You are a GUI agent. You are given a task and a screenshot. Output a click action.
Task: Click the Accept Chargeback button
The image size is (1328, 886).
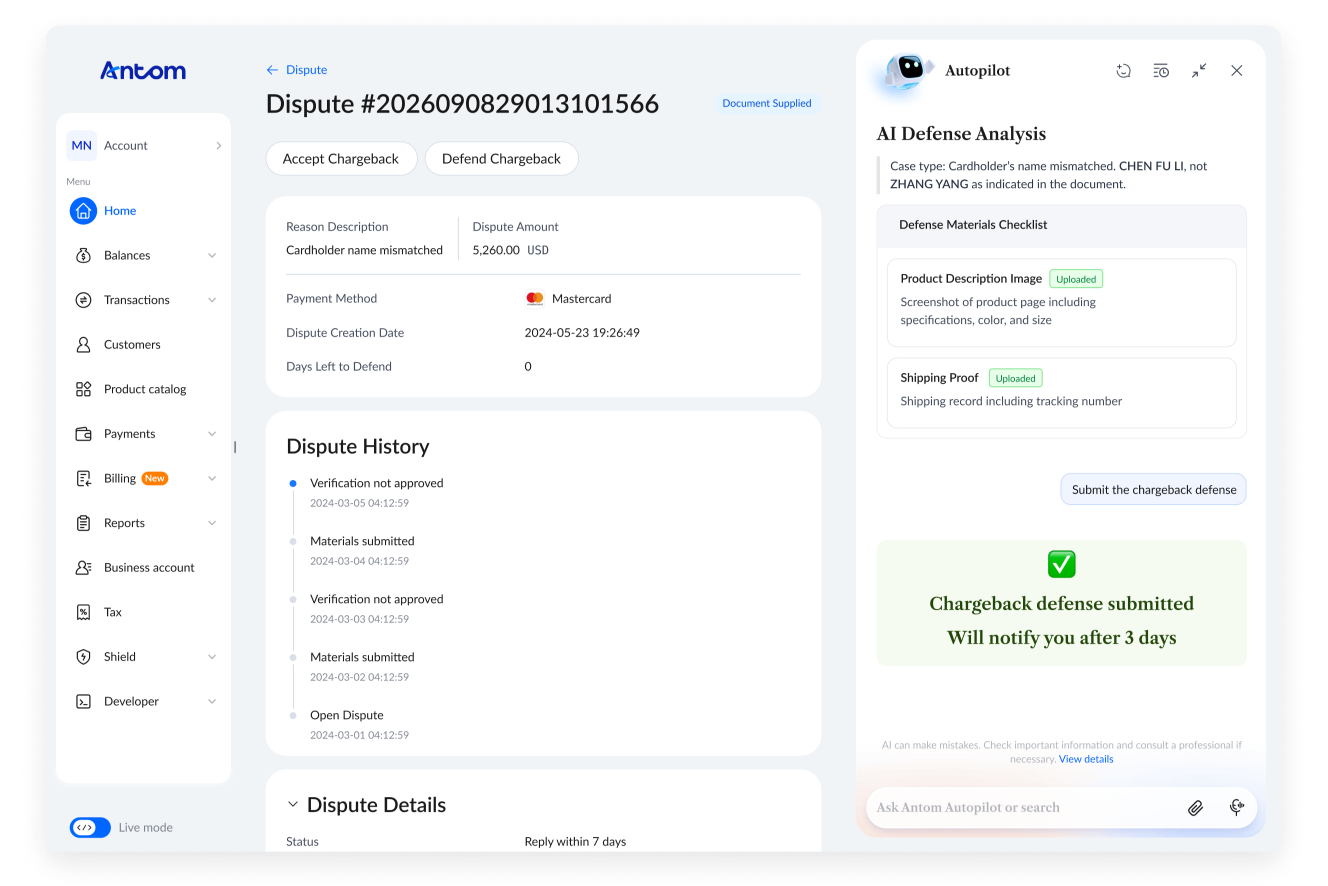[x=341, y=159]
